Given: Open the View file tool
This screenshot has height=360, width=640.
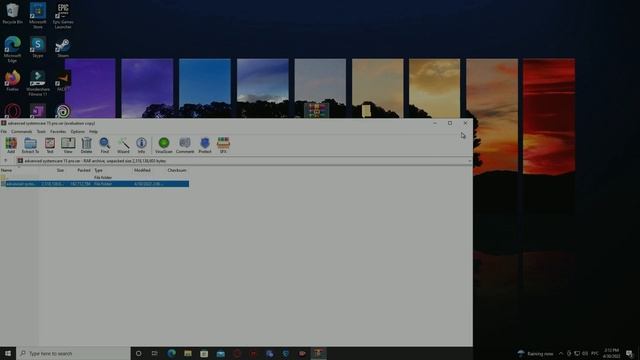Looking at the screenshot, I should (x=68, y=145).
